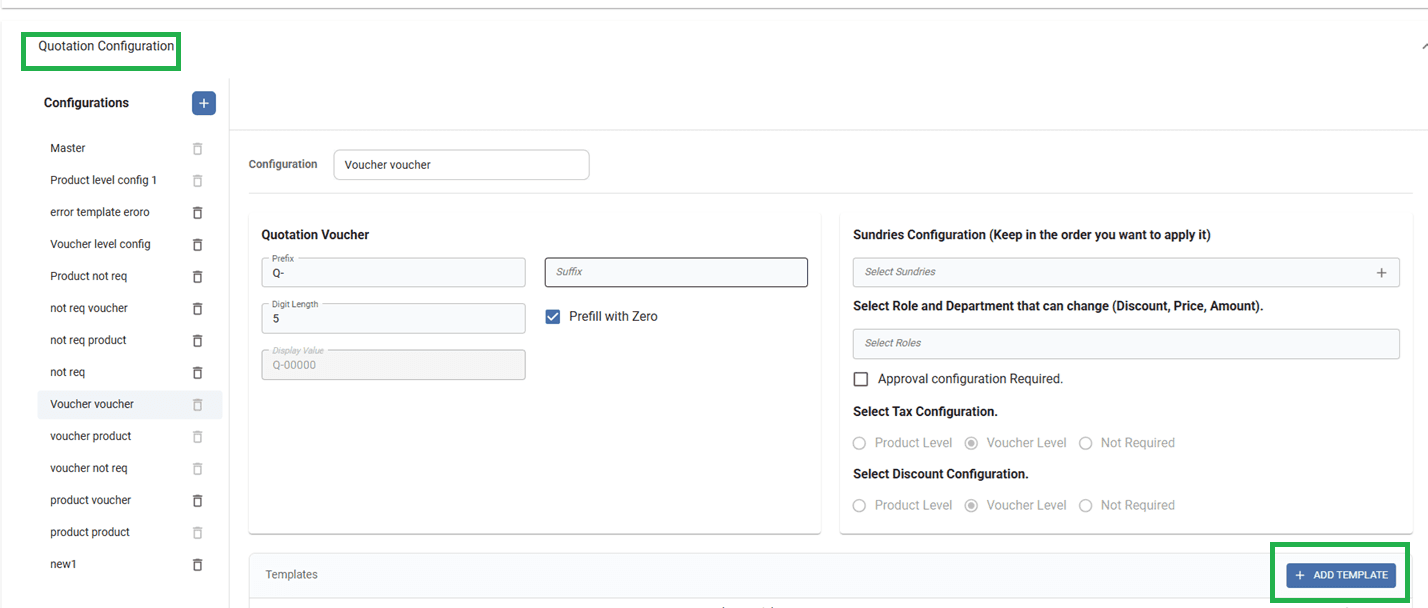Image resolution: width=1428 pixels, height=608 pixels.
Task: Click the Templates section header
Action: (x=292, y=575)
